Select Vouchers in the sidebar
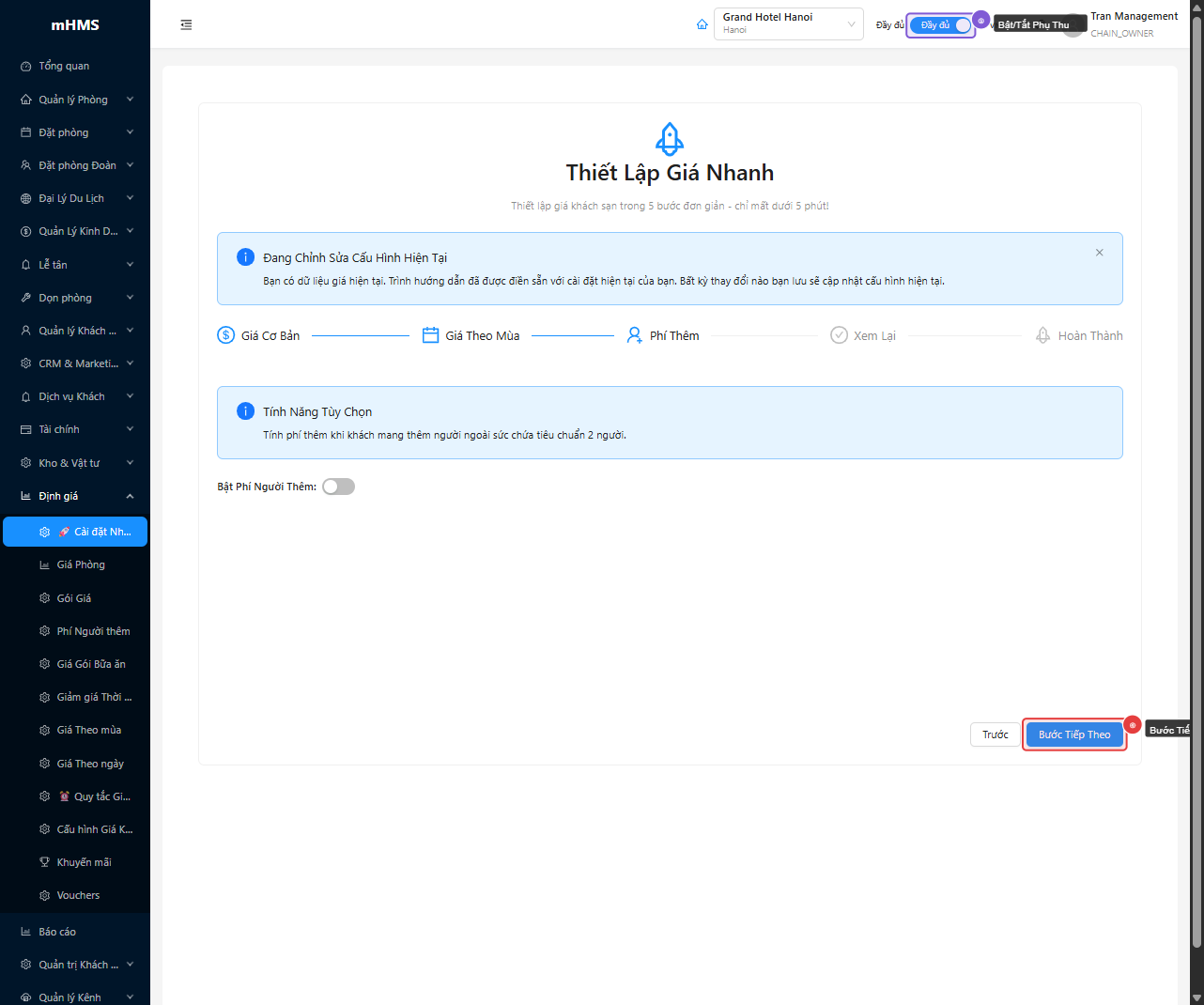 pyautogui.click(x=78, y=895)
